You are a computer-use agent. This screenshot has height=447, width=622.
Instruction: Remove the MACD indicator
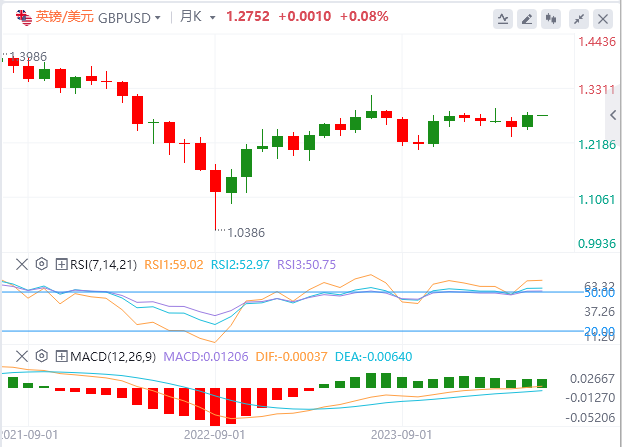pos(22,356)
